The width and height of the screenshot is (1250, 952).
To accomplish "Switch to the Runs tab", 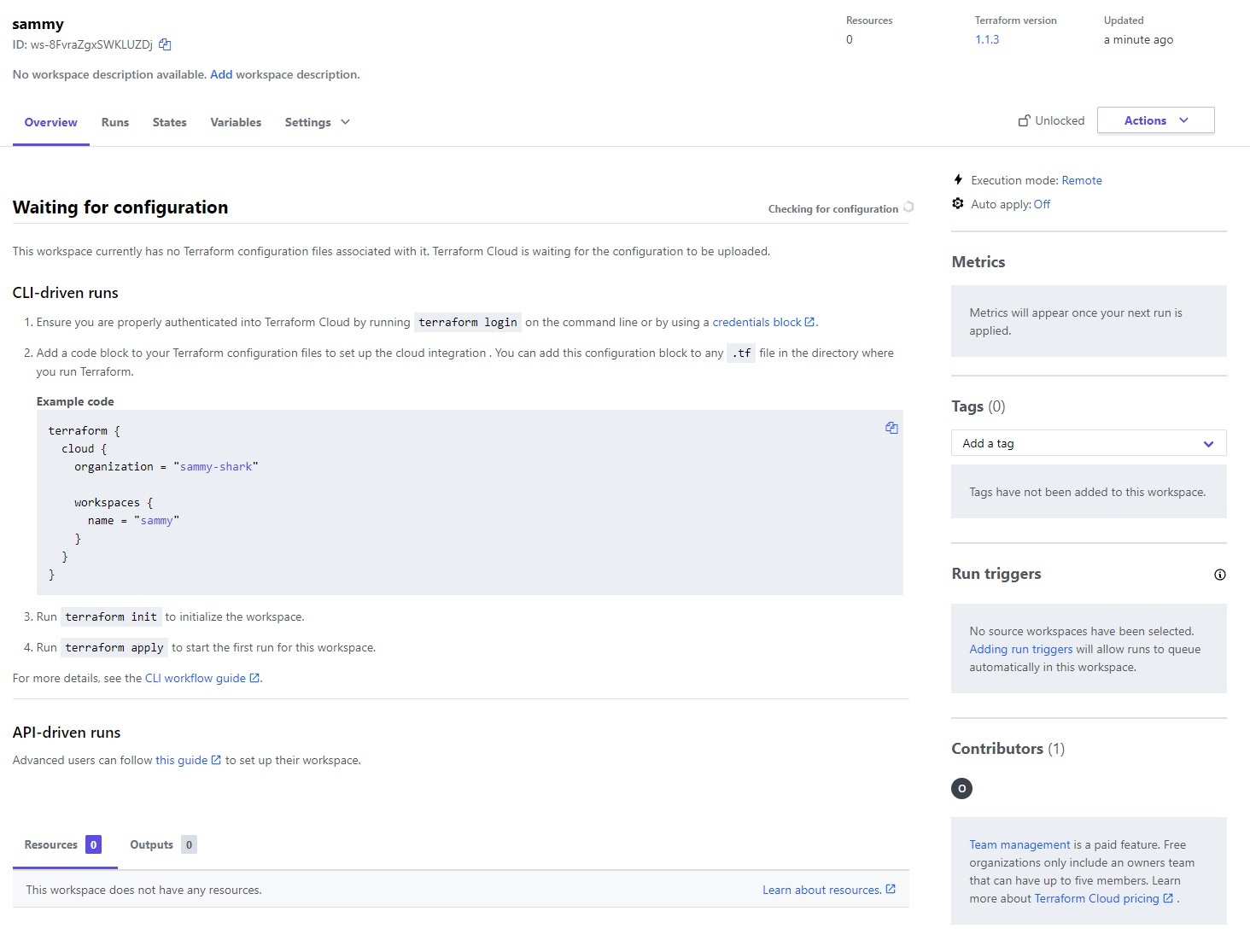I will pos(115,122).
